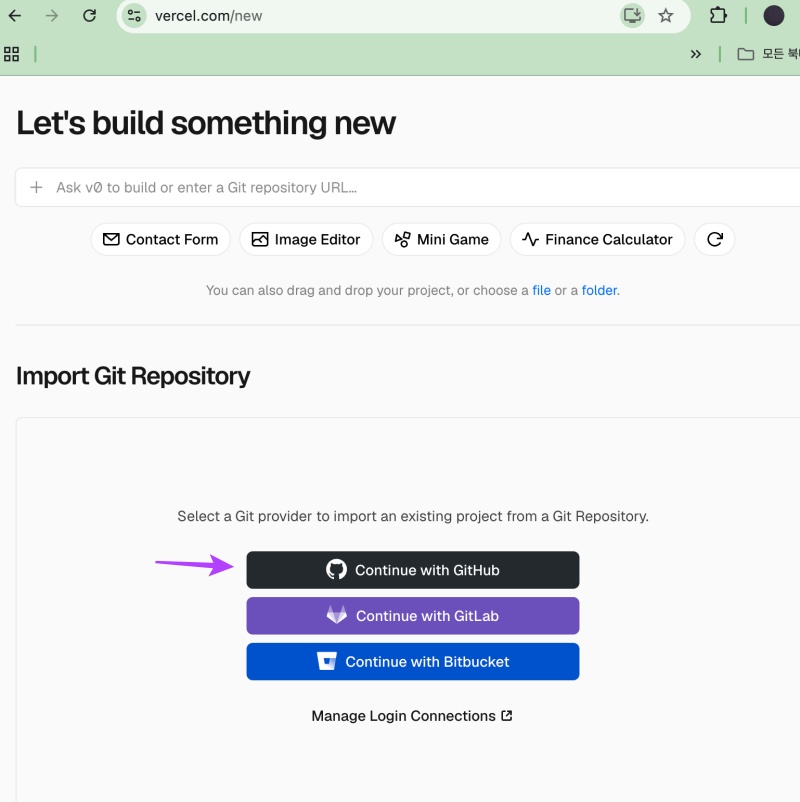This screenshot has height=802, width=800.
Task: Click the plus icon in the prompt box
Action: (36, 187)
